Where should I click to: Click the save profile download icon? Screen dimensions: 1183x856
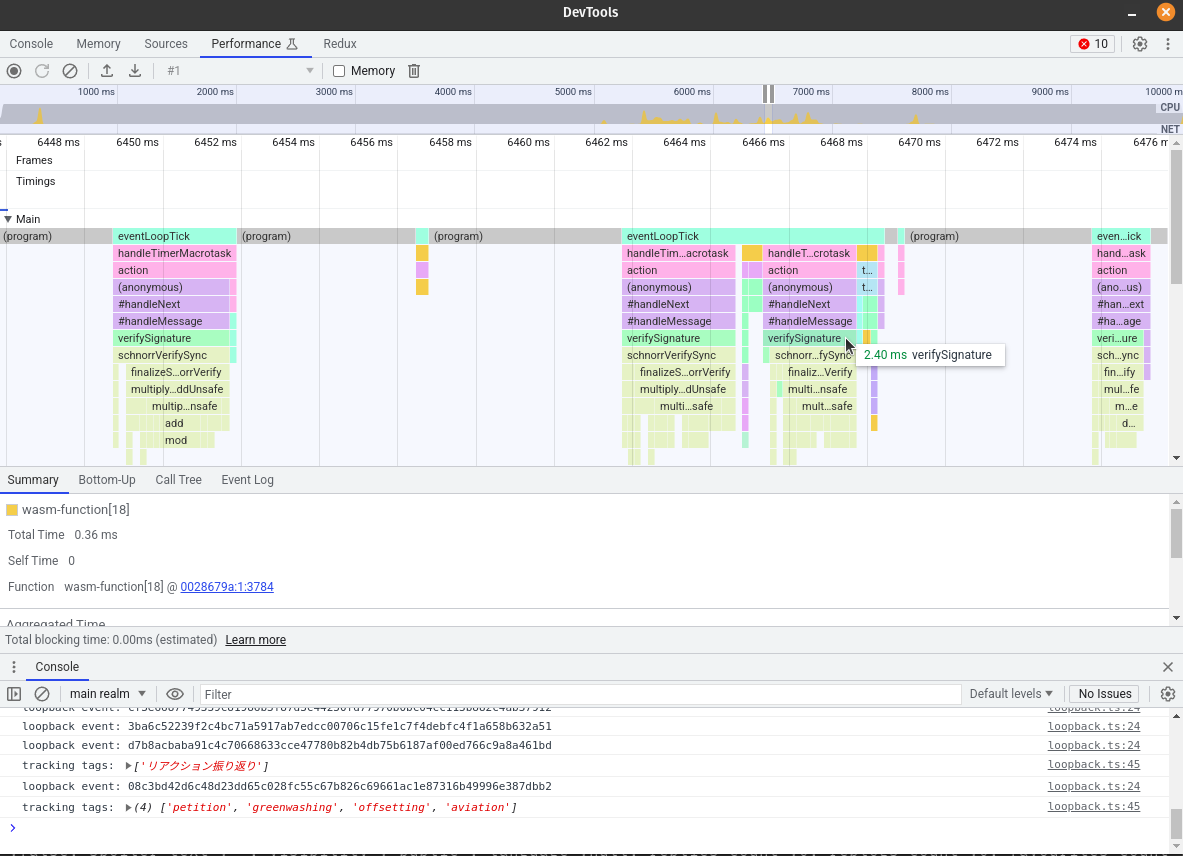pyautogui.click(x=135, y=71)
